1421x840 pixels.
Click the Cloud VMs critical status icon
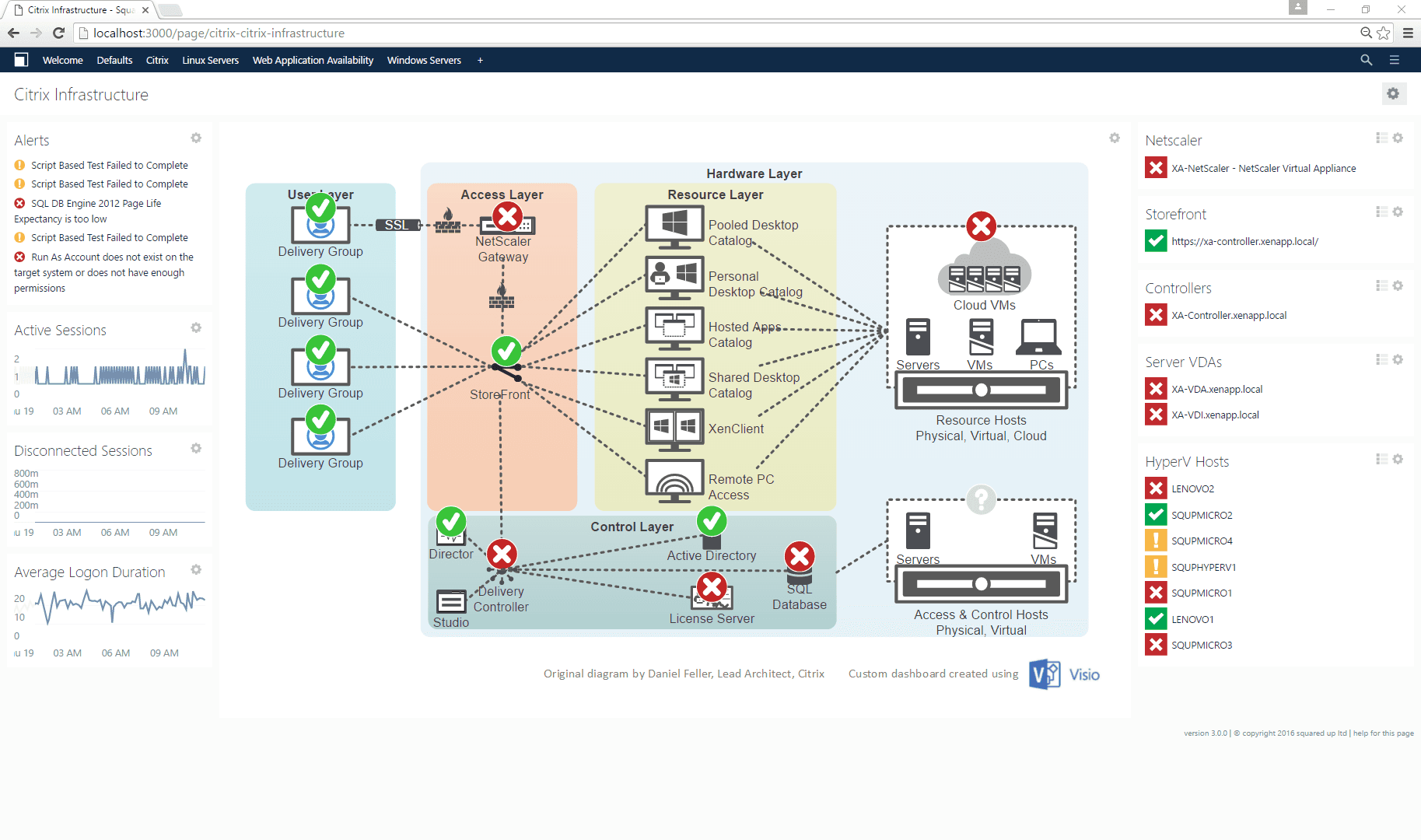click(x=982, y=226)
